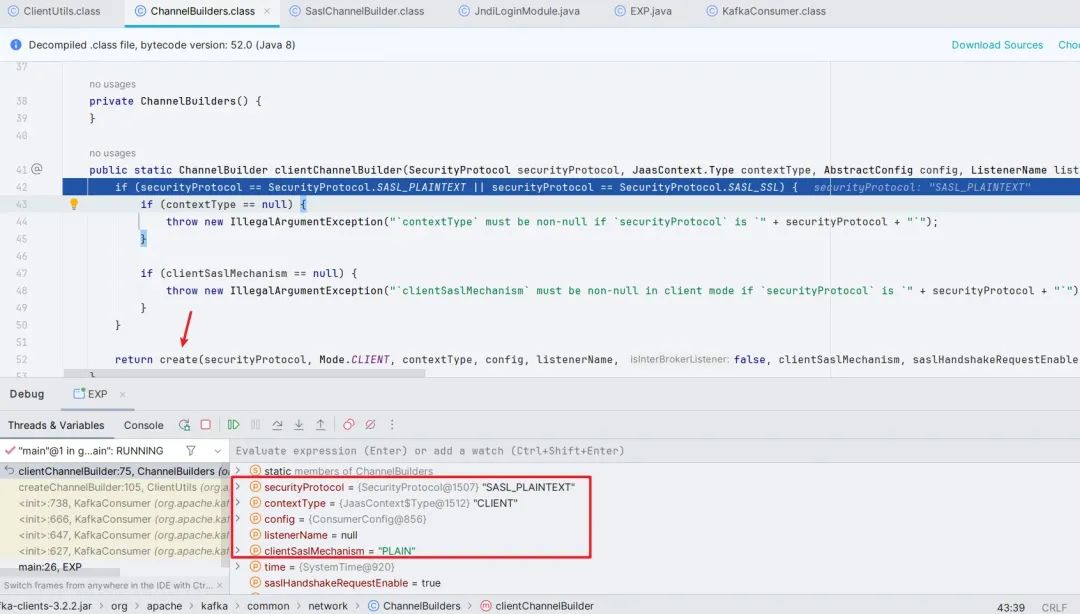Open the KafkaConsumer.class tab
Image resolution: width=1080 pixels, height=614 pixels.
(766, 11)
